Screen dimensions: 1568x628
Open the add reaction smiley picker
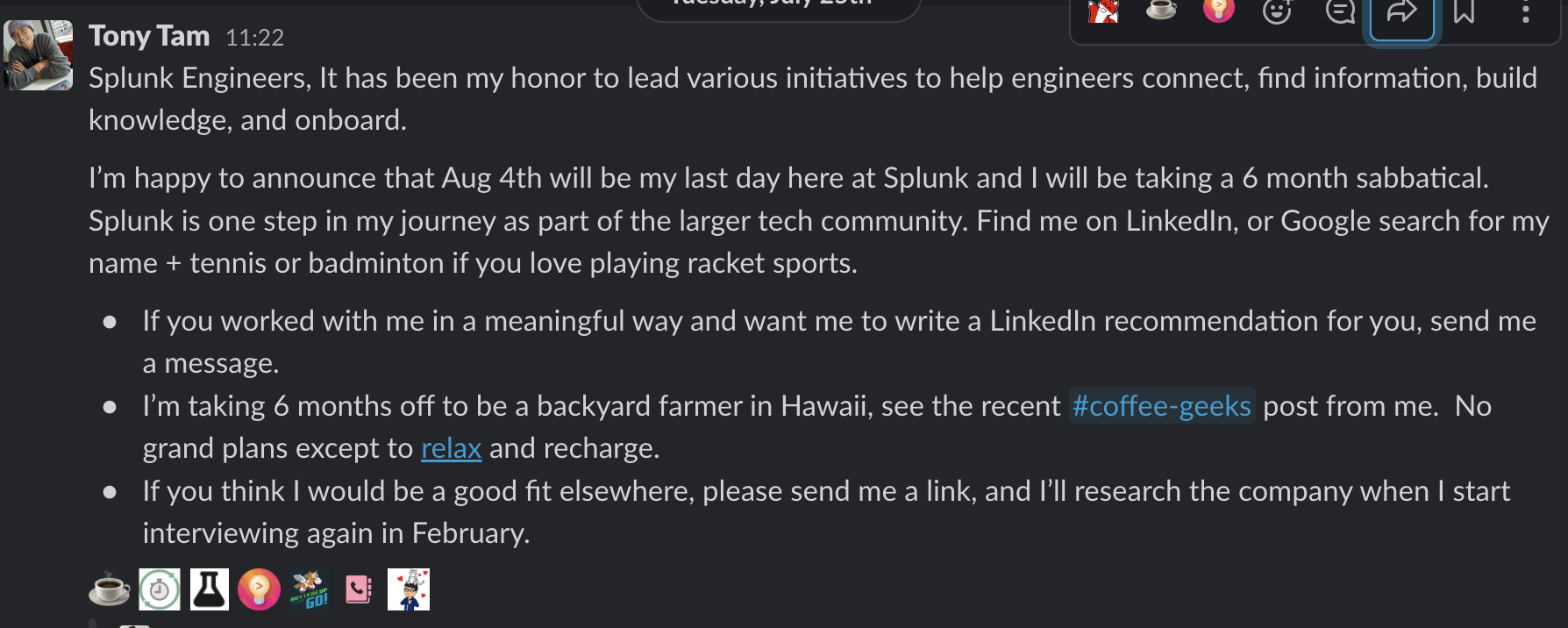[1277, 12]
